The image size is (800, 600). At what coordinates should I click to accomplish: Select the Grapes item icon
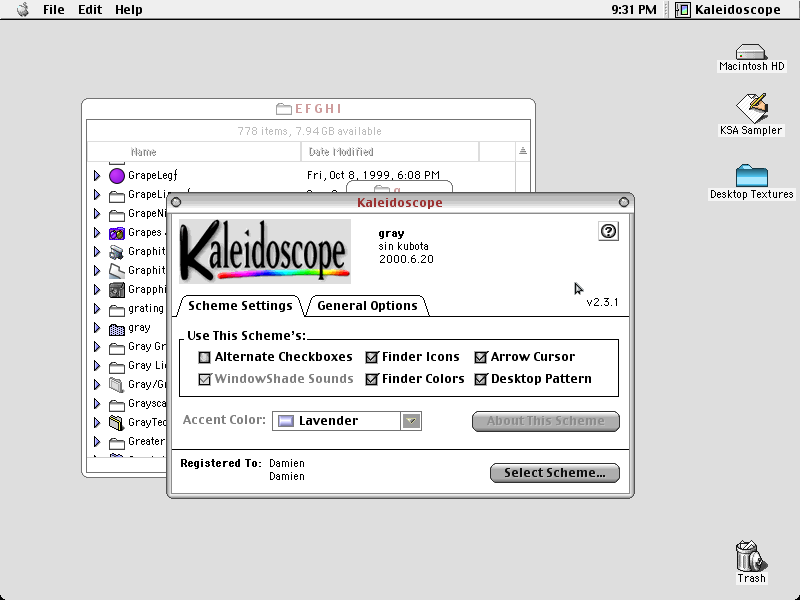pyautogui.click(x=117, y=233)
